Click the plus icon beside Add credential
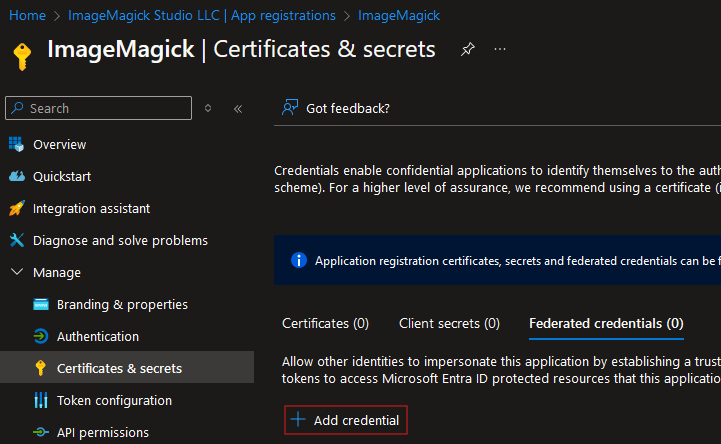 pos(298,419)
